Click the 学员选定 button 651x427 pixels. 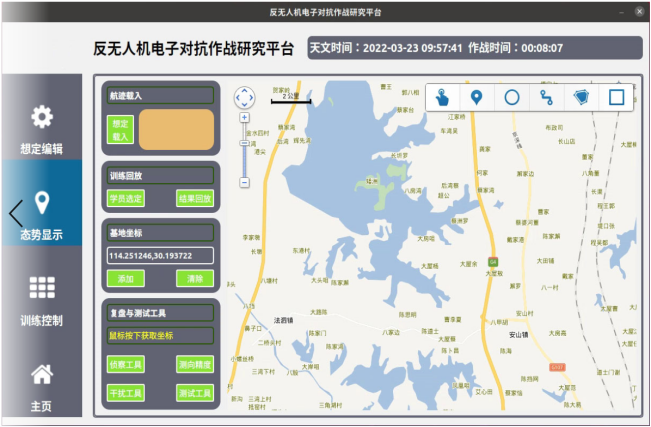pos(126,199)
